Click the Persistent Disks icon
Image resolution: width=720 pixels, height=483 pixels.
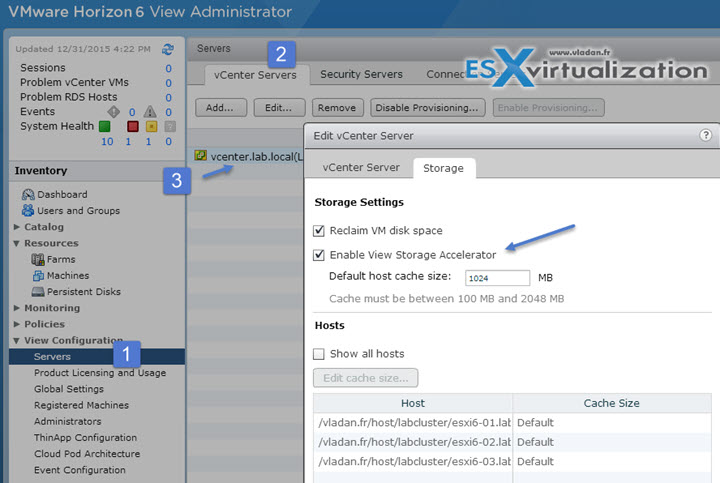38,292
